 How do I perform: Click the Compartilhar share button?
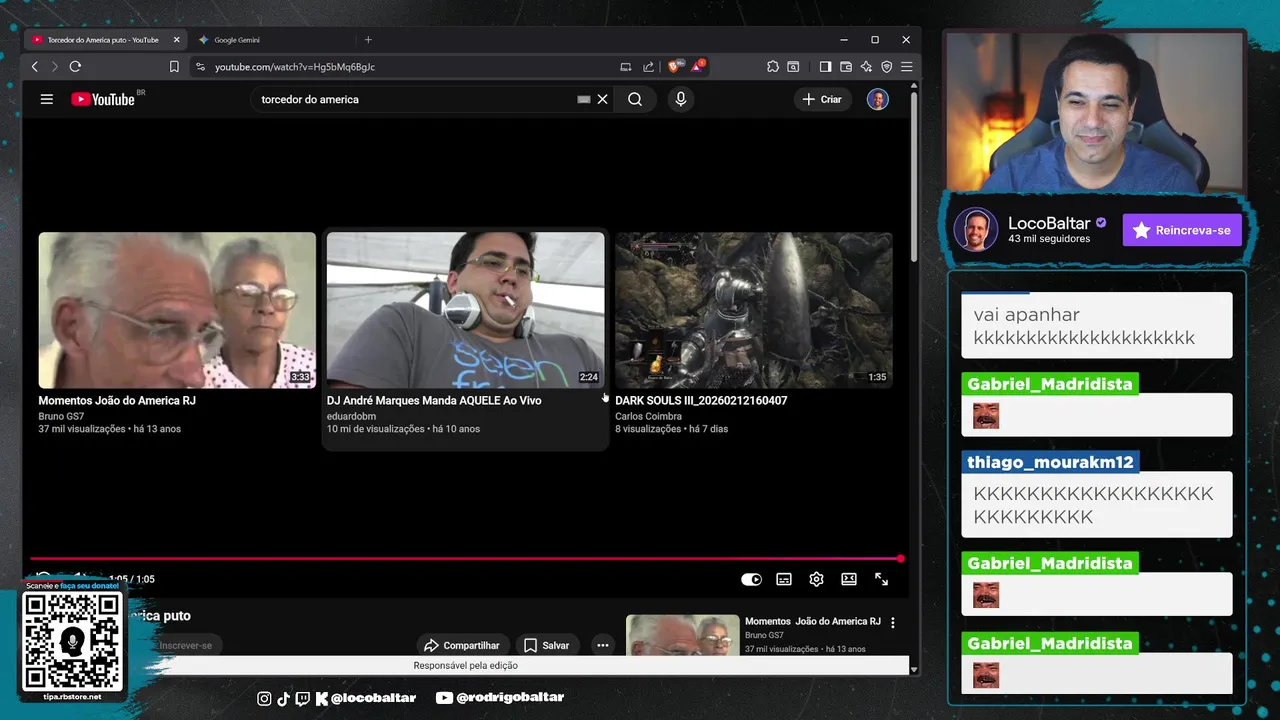462,645
